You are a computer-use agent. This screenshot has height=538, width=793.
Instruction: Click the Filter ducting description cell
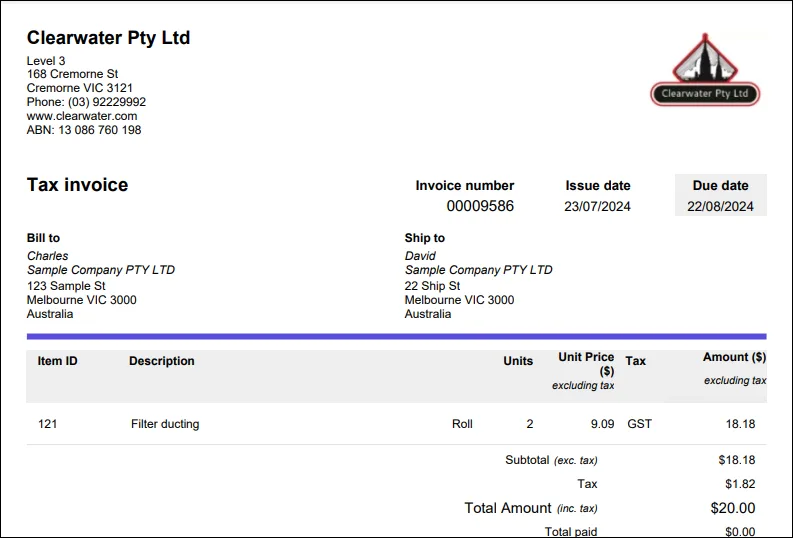[165, 424]
